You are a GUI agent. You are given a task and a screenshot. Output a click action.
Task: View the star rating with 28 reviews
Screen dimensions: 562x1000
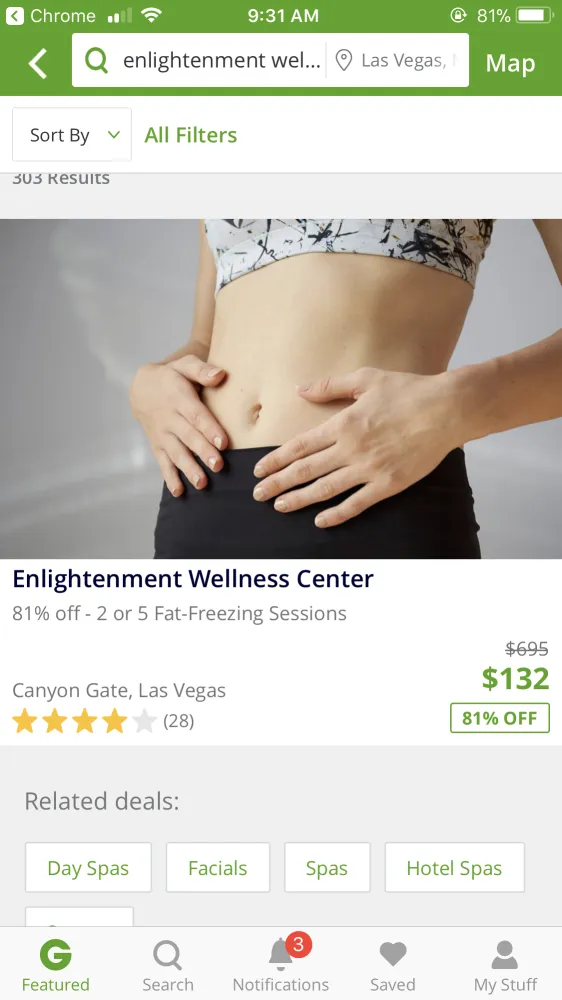(103, 721)
